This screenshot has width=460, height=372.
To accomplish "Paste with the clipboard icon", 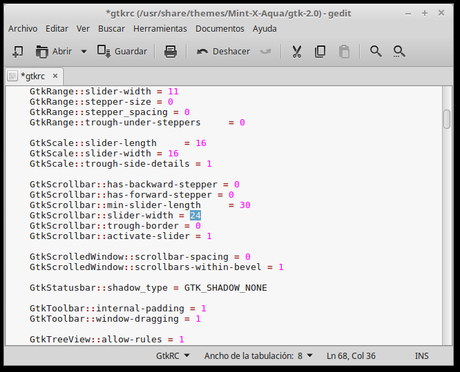I will tap(344, 52).
